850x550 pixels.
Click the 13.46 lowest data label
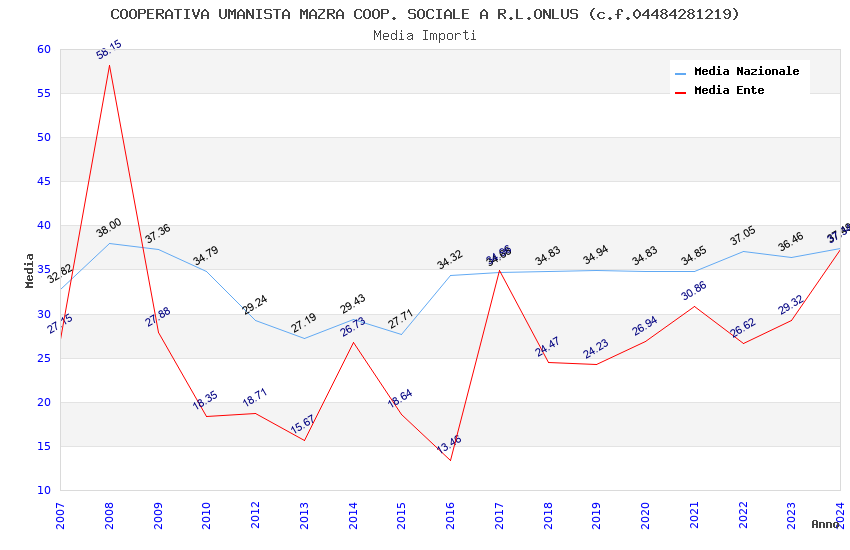pos(449,443)
